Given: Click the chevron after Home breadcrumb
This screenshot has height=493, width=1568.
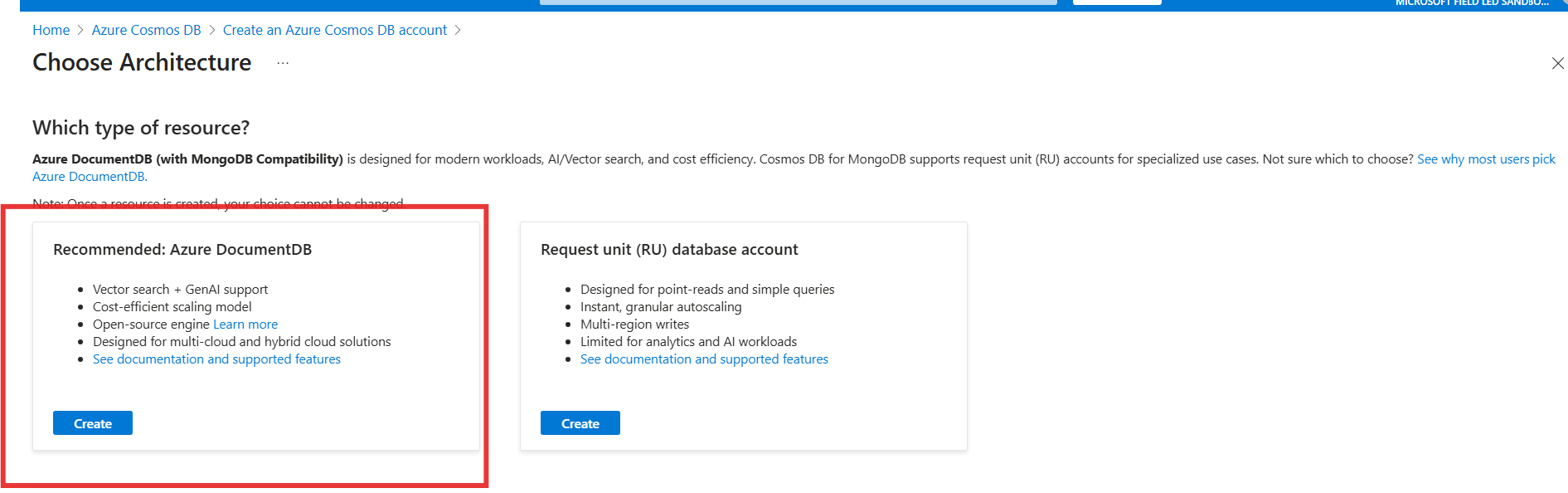Looking at the screenshot, I should coord(80,30).
